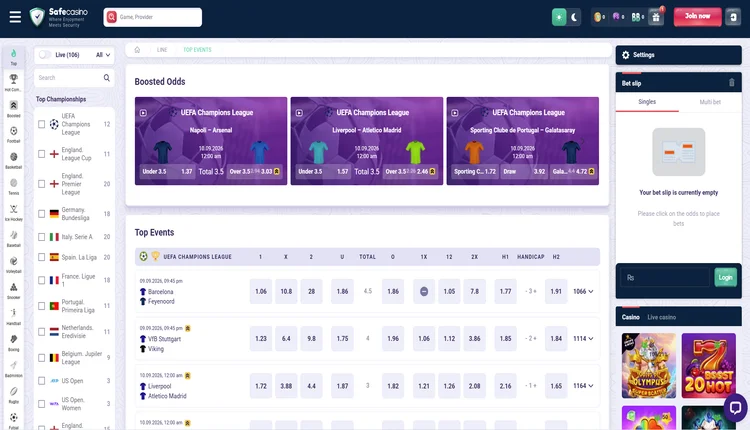
Task: Expand VfB Stuttgart–Viking 1114 markets
Action: point(583,338)
